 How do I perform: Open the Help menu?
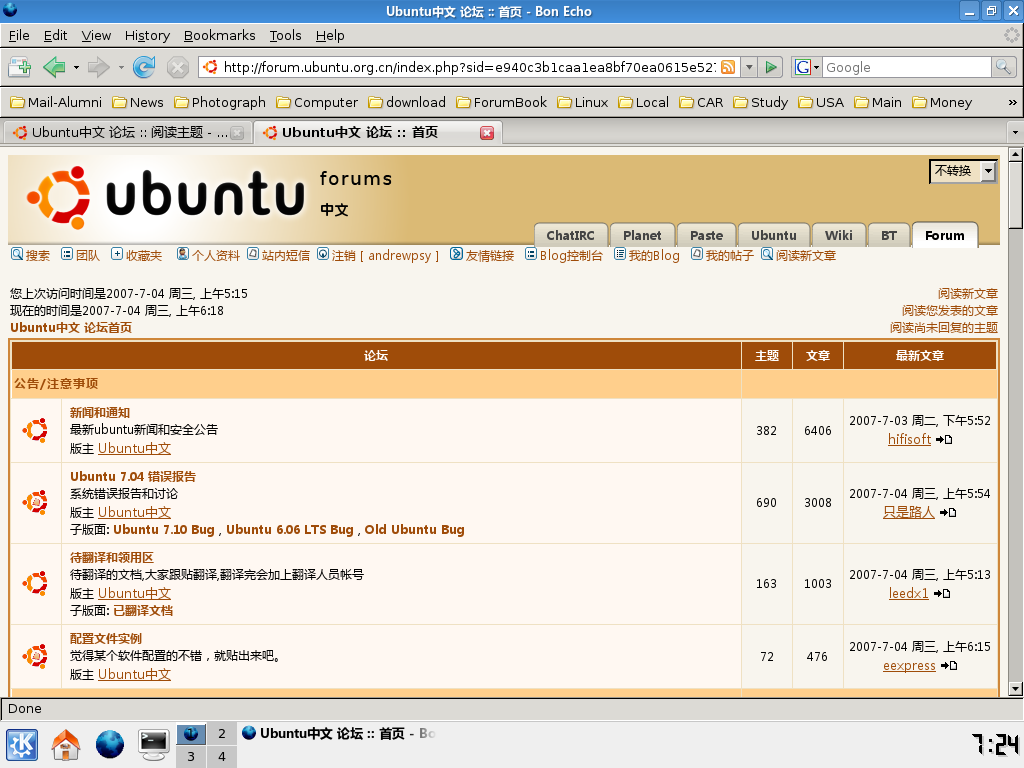(x=330, y=35)
